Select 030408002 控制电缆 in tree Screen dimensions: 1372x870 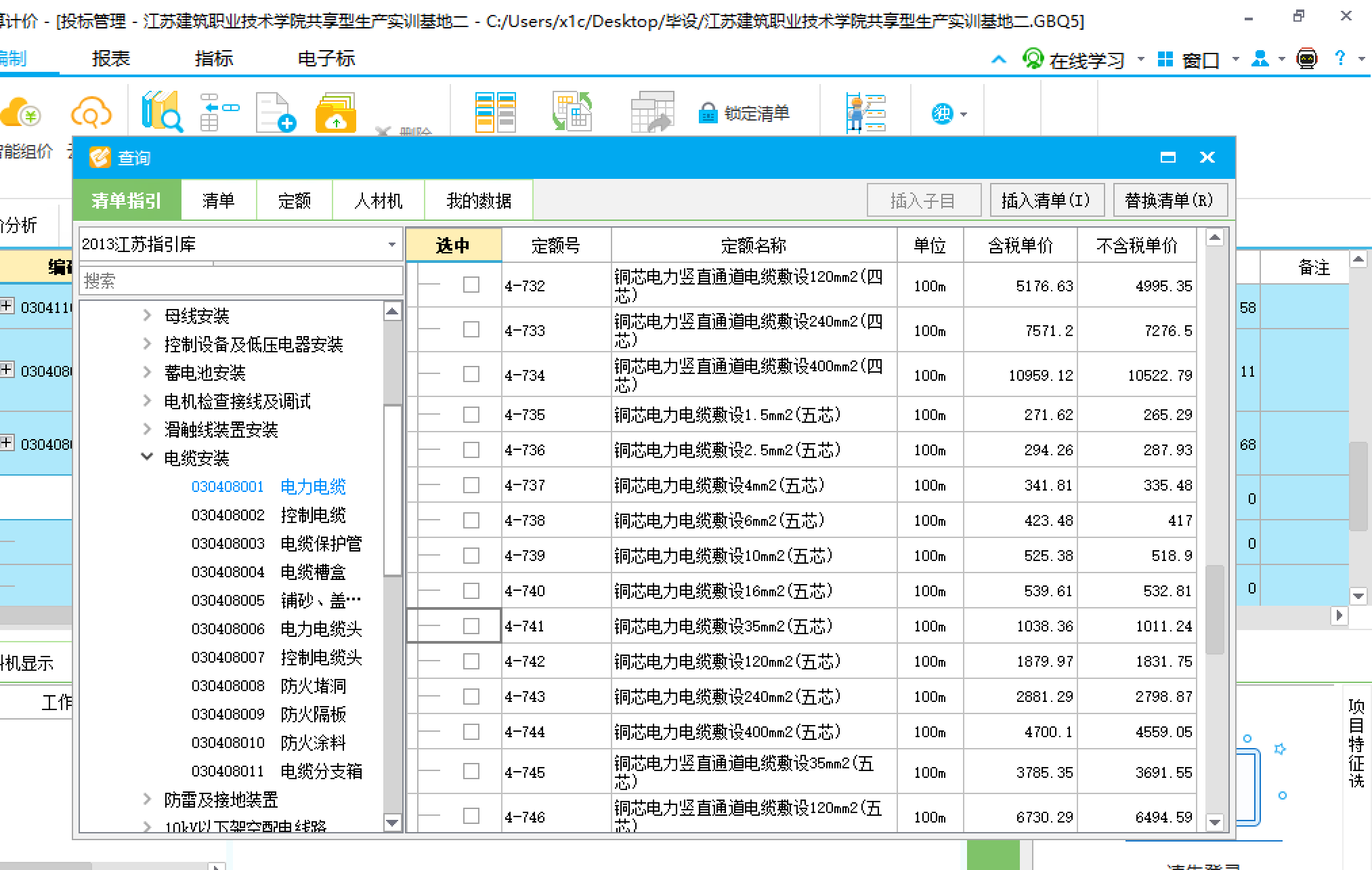pos(268,515)
